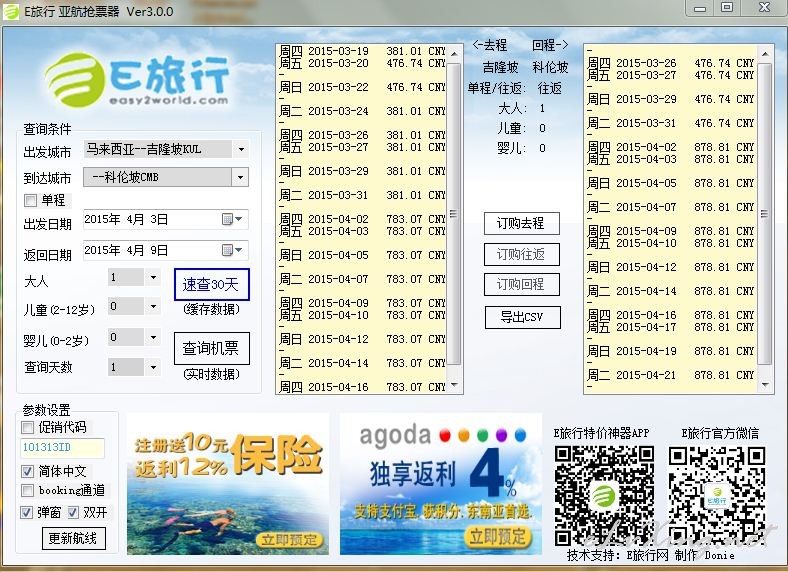Expand the 到达城市 dropdown
Screen dimensions: 788x572
[x=240, y=177]
